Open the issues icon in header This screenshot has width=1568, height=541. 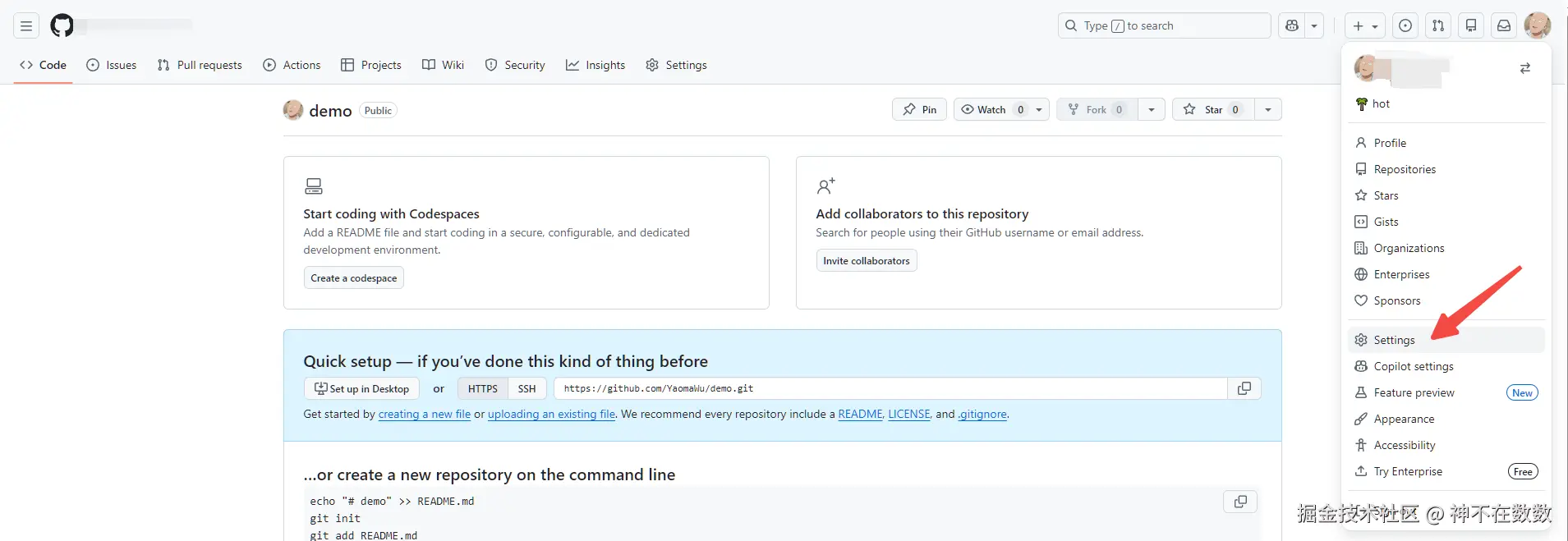point(1405,26)
